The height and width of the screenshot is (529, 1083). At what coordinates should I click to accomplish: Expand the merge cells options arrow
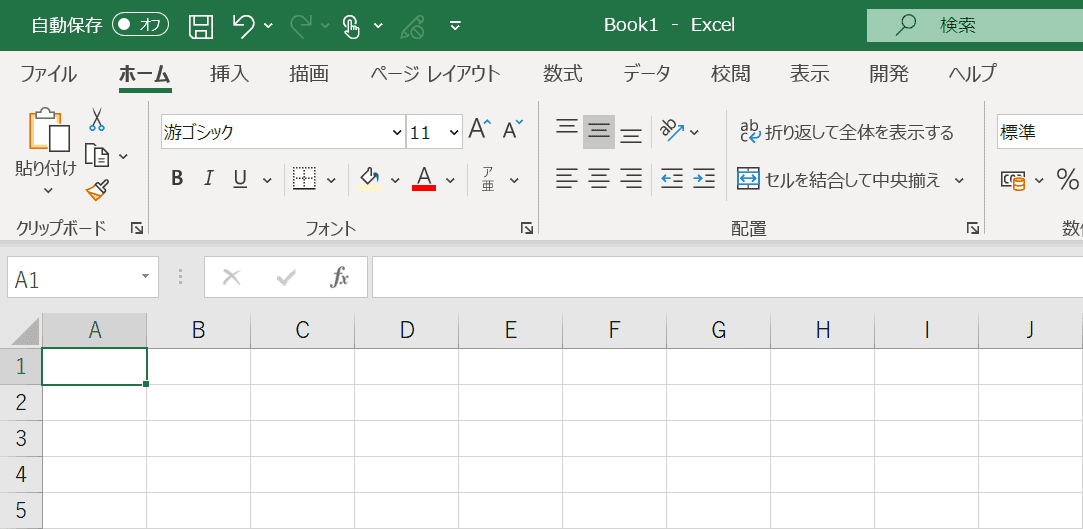(x=959, y=180)
